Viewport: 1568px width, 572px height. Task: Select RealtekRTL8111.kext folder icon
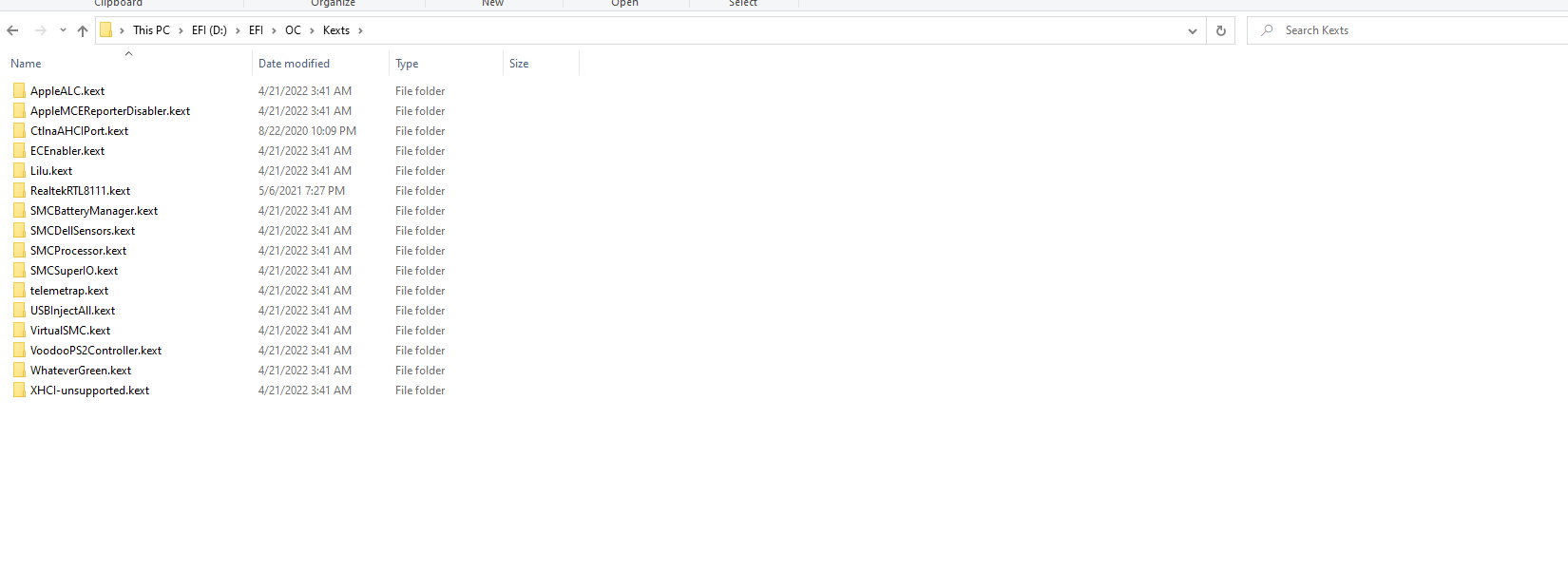[19, 191]
